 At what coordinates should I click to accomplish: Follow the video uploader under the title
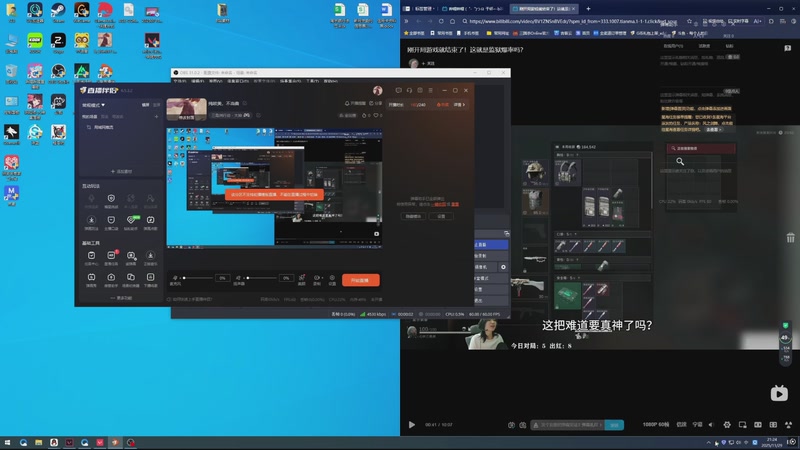429,63
